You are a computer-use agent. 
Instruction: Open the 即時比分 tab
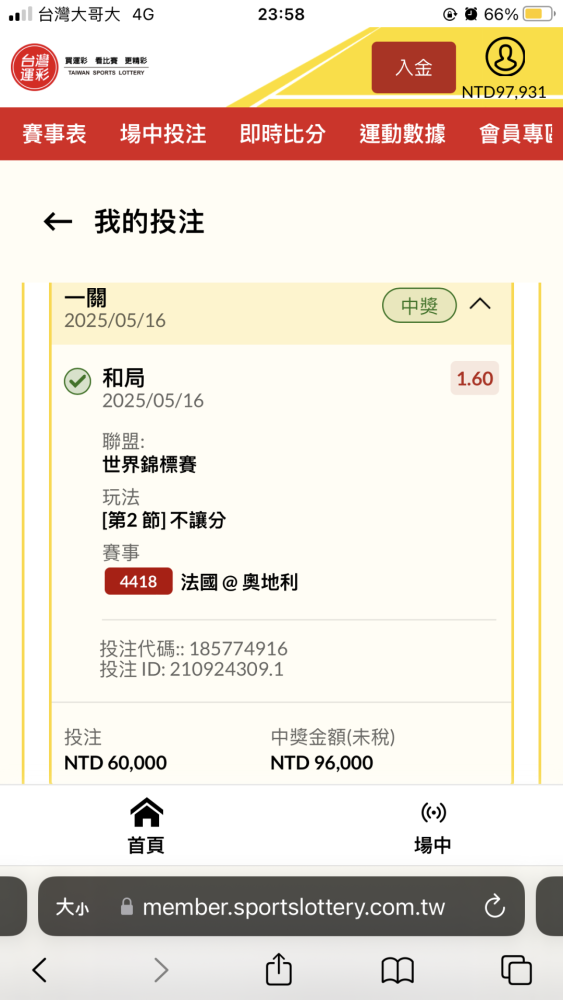pyautogui.click(x=282, y=134)
